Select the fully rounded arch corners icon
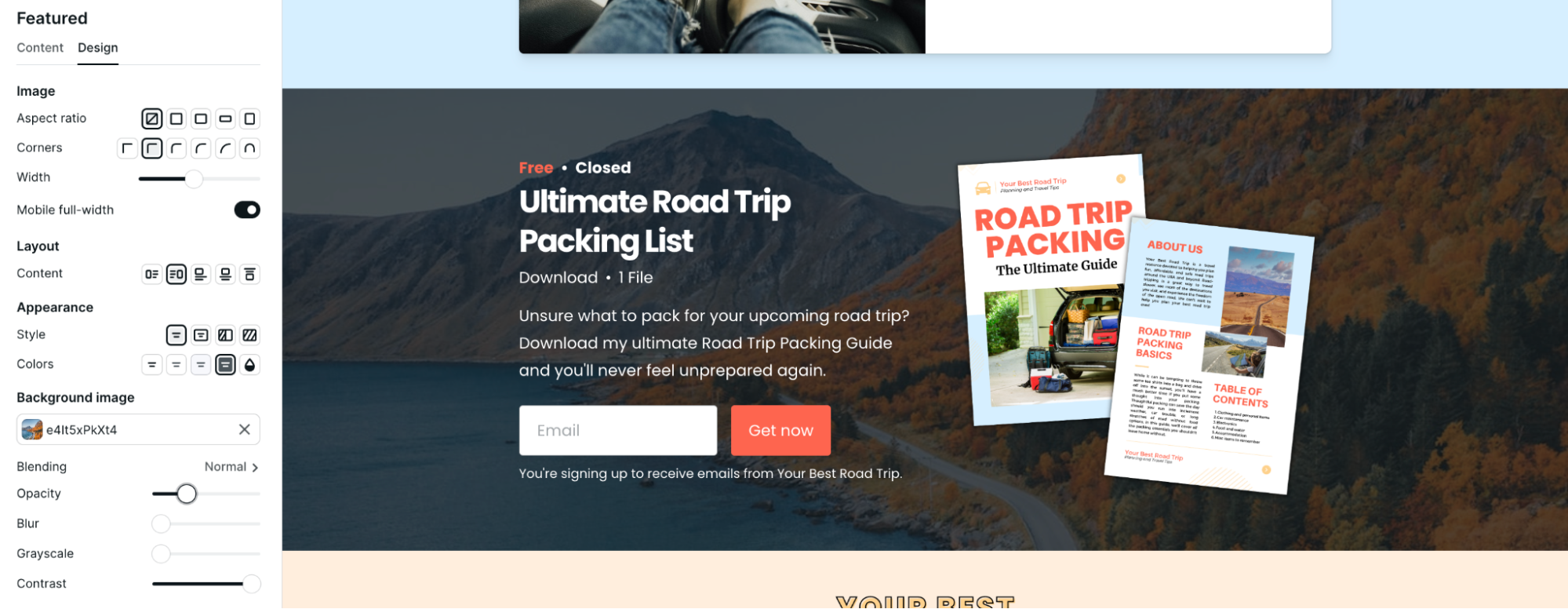 pos(249,148)
